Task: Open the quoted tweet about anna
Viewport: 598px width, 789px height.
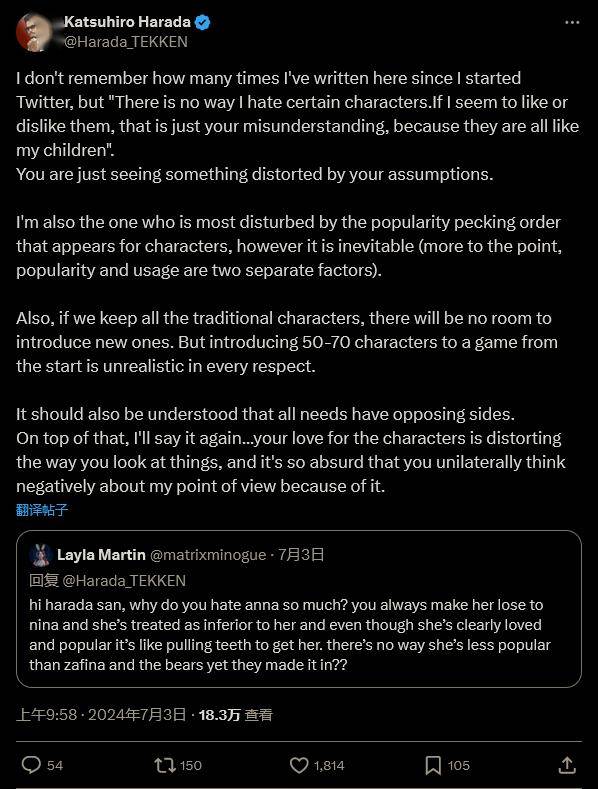Action: (299, 609)
